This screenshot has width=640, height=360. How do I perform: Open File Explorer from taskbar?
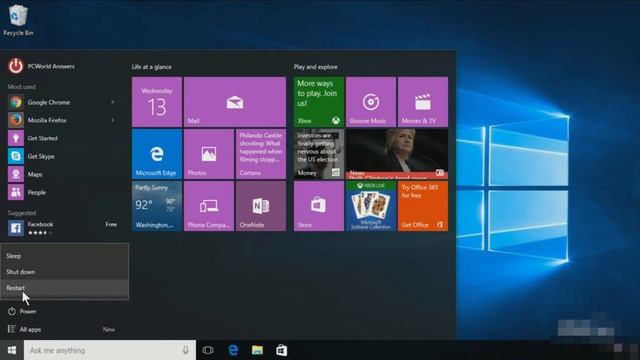pyautogui.click(x=257, y=350)
